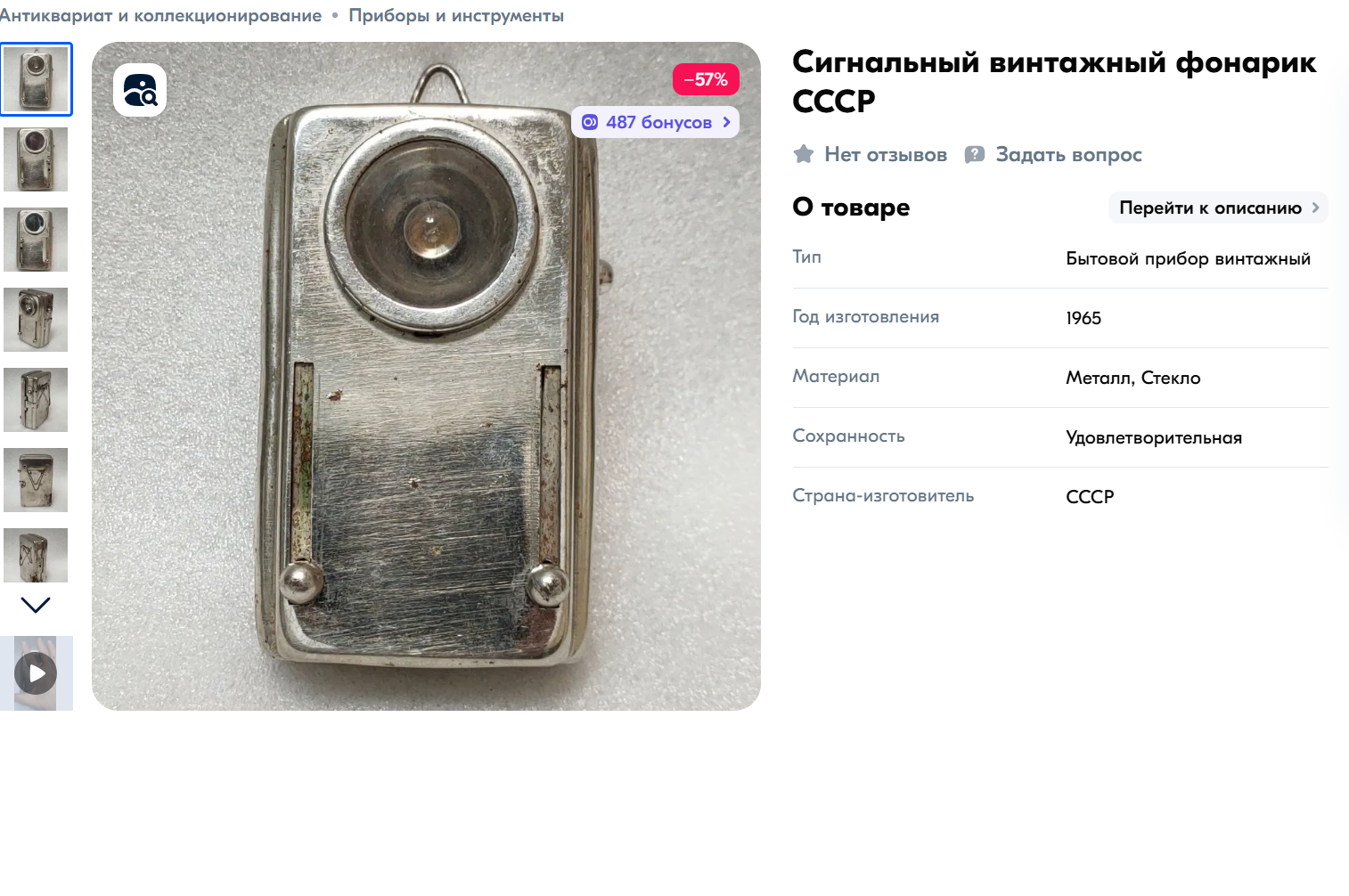The width and height of the screenshot is (1349, 896).
Task: Select the sixth thumbnail showing back side
Action: pyautogui.click(x=36, y=480)
